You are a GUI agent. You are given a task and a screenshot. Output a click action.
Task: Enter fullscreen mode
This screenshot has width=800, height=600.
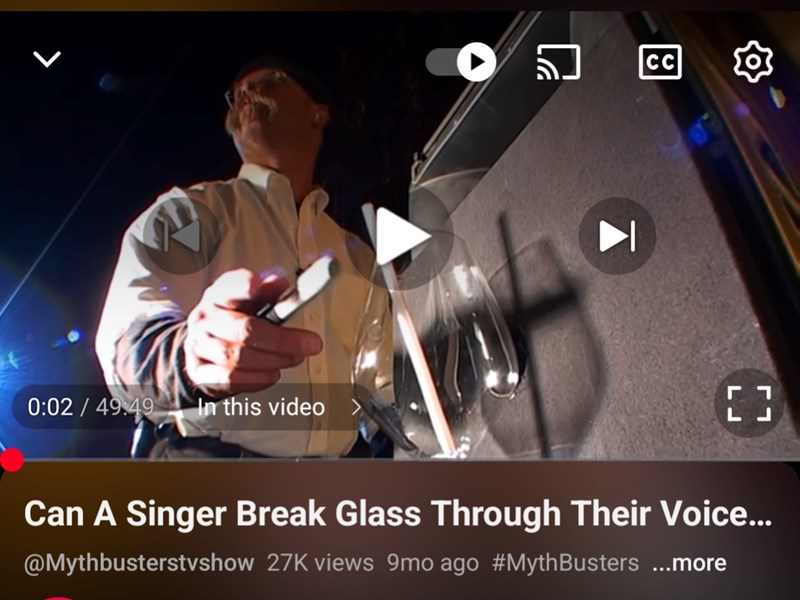click(749, 403)
